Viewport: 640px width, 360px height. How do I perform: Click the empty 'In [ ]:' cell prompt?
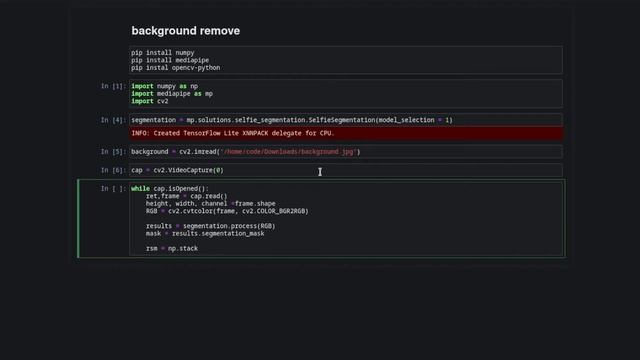click(113, 189)
